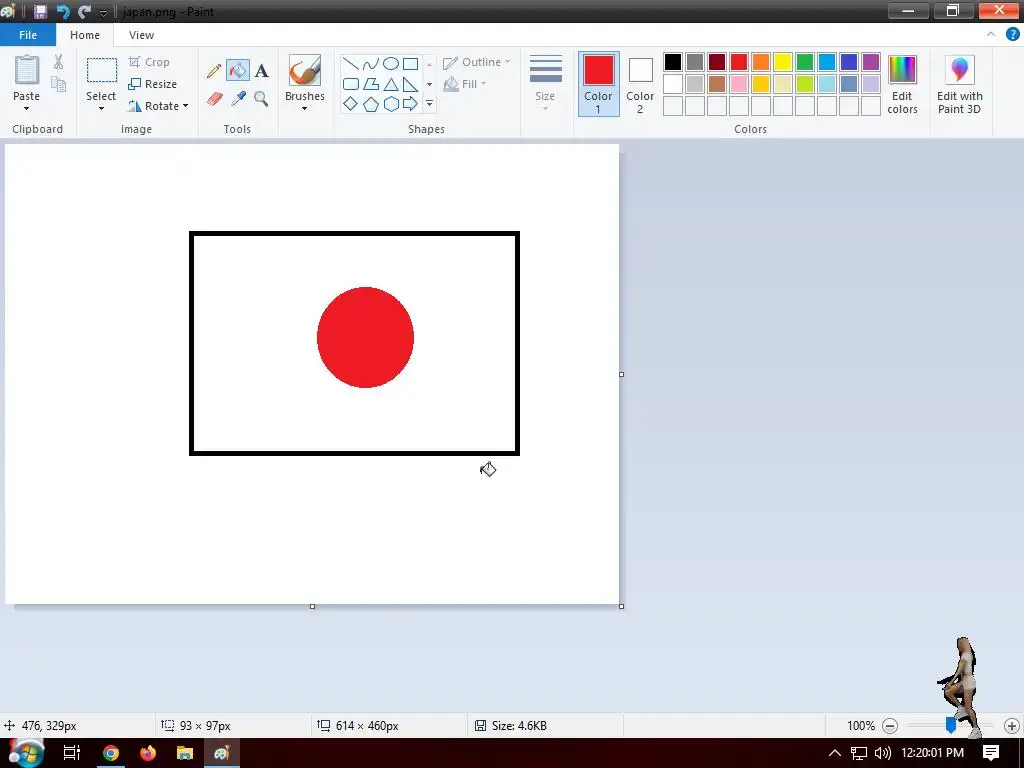Switch to the Home tab
Viewport: 1024px width, 768px height.
tap(85, 35)
